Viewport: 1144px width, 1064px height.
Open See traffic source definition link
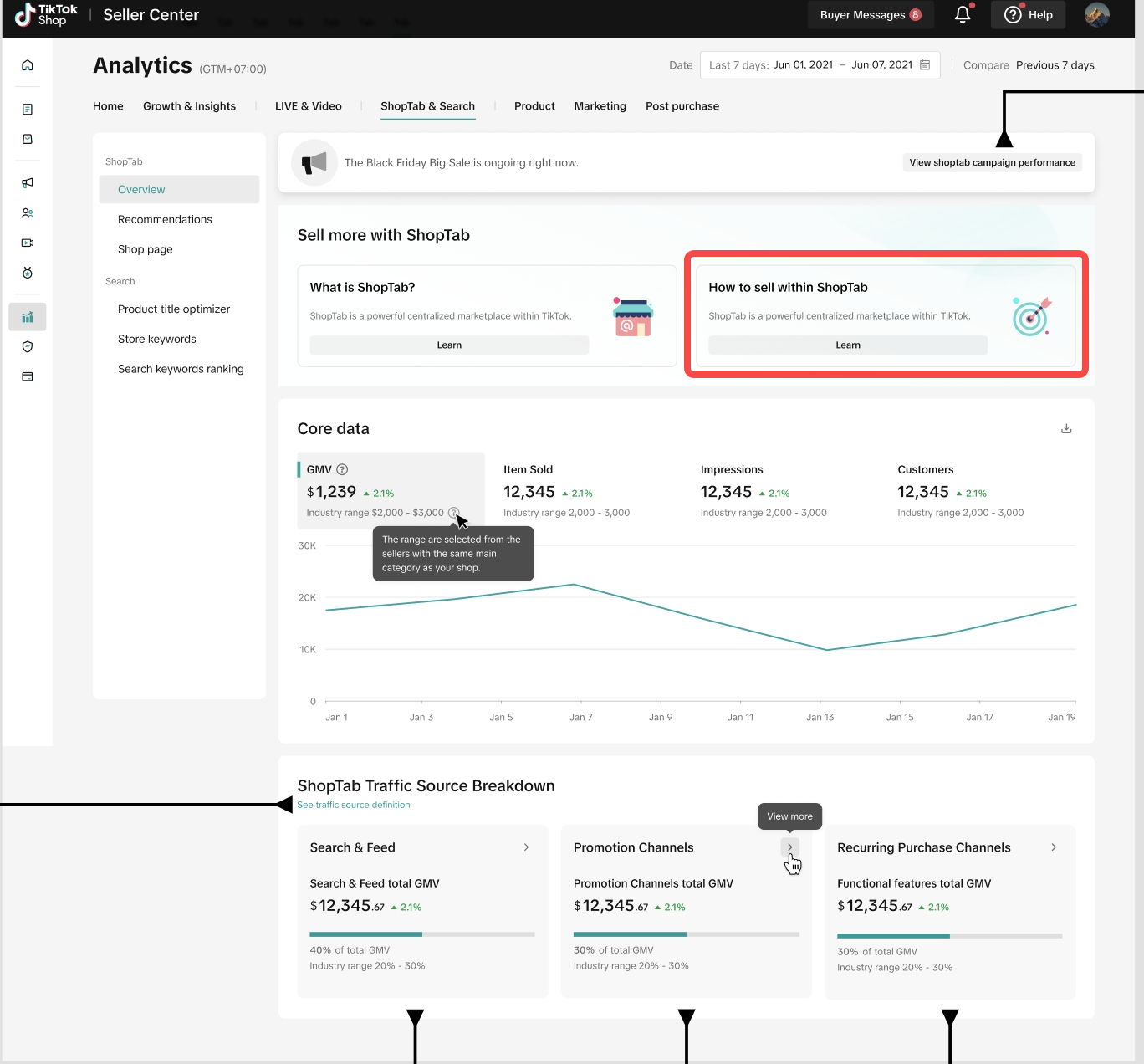(x=354, y=805)
